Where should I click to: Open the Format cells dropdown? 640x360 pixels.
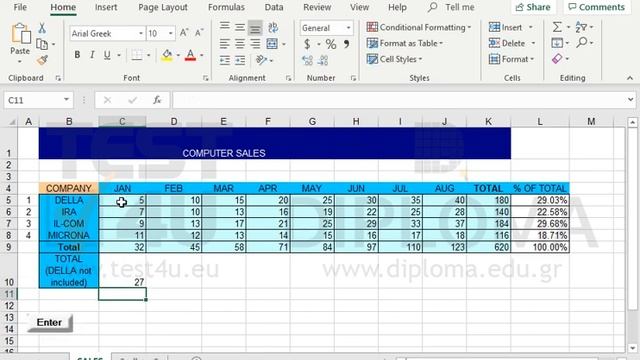(x=532, y=59)
